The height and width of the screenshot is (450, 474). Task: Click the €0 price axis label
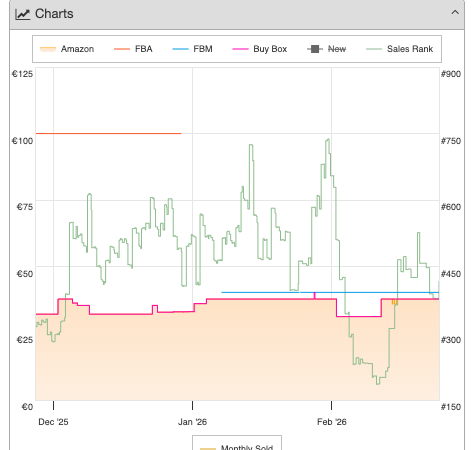point(27,407)
